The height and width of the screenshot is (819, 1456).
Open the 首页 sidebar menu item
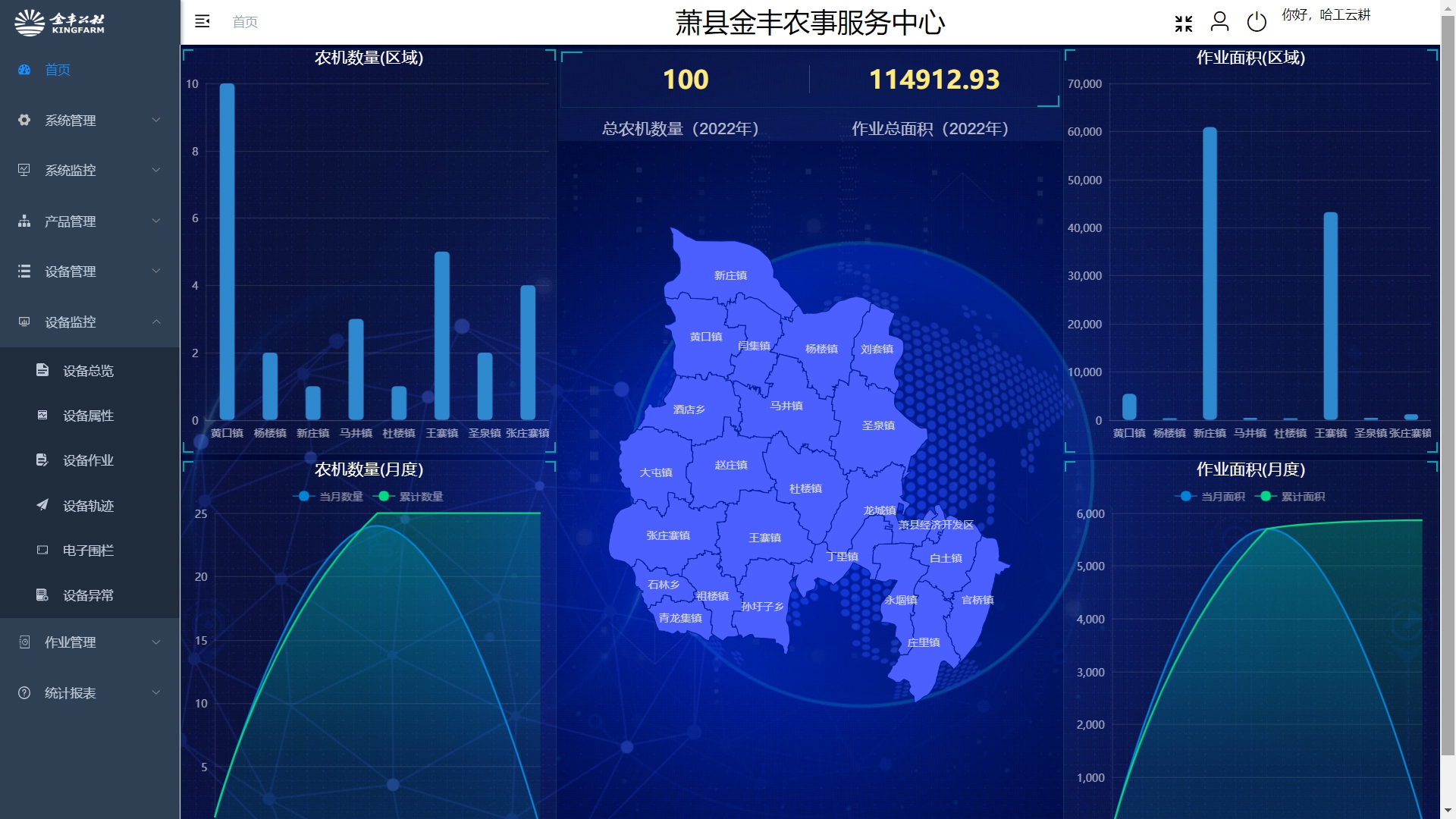[x=90, y=70]
